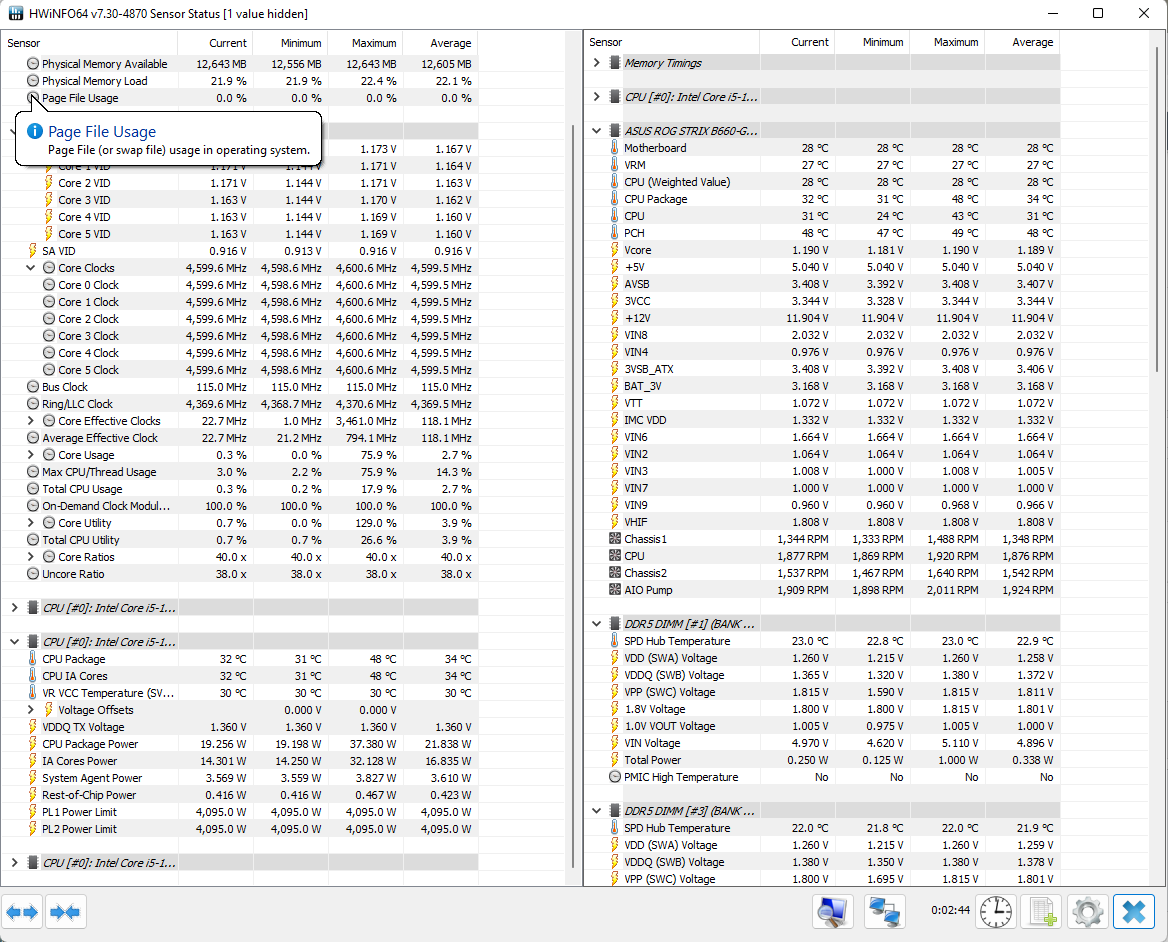This screenshot has height=942, width=1168.
Task: Click the chip icon beside Memory Timings
Action: [x=615, y=63]
